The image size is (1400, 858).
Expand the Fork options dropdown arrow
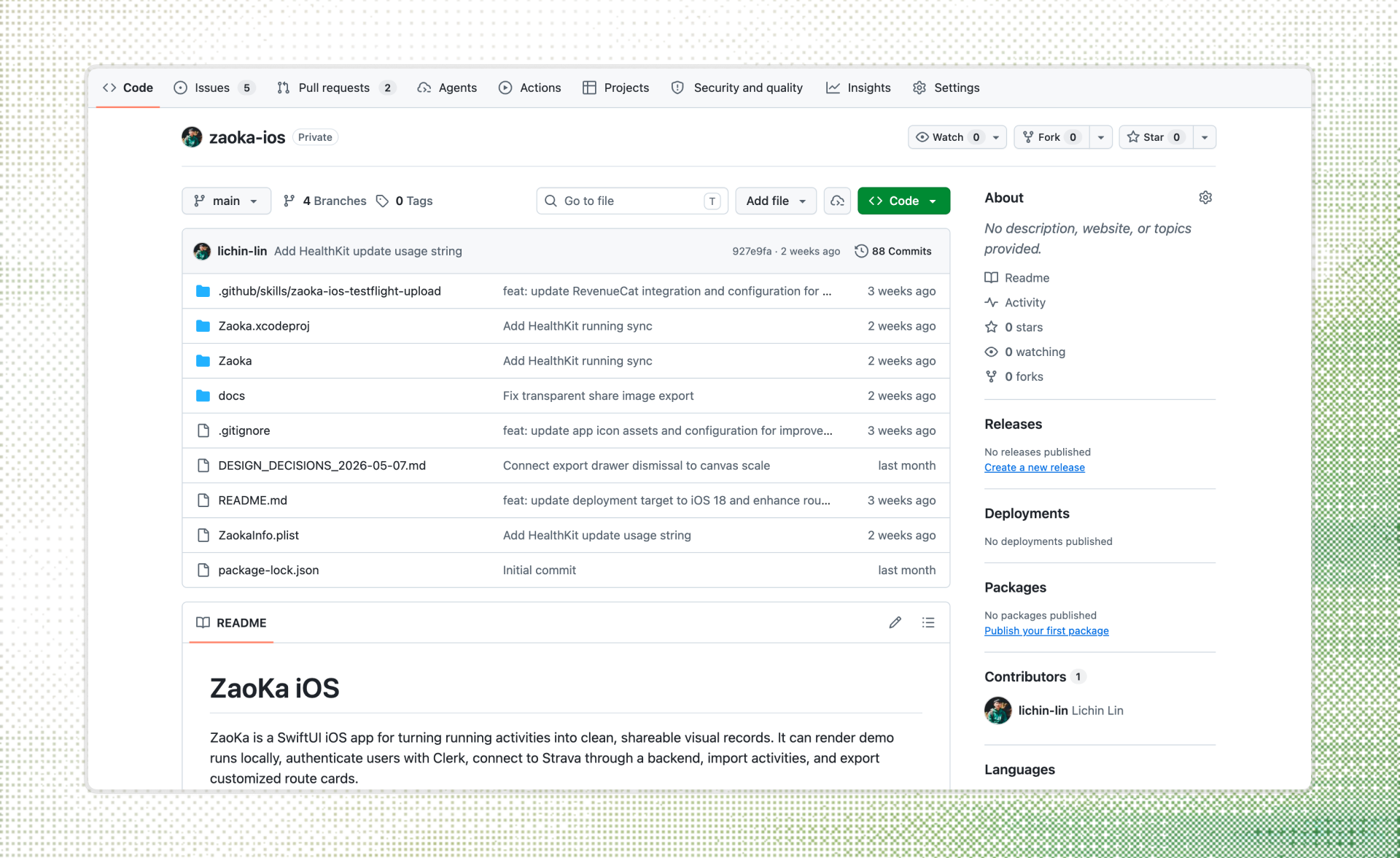pyautogui.click(x=1100, y=137)
